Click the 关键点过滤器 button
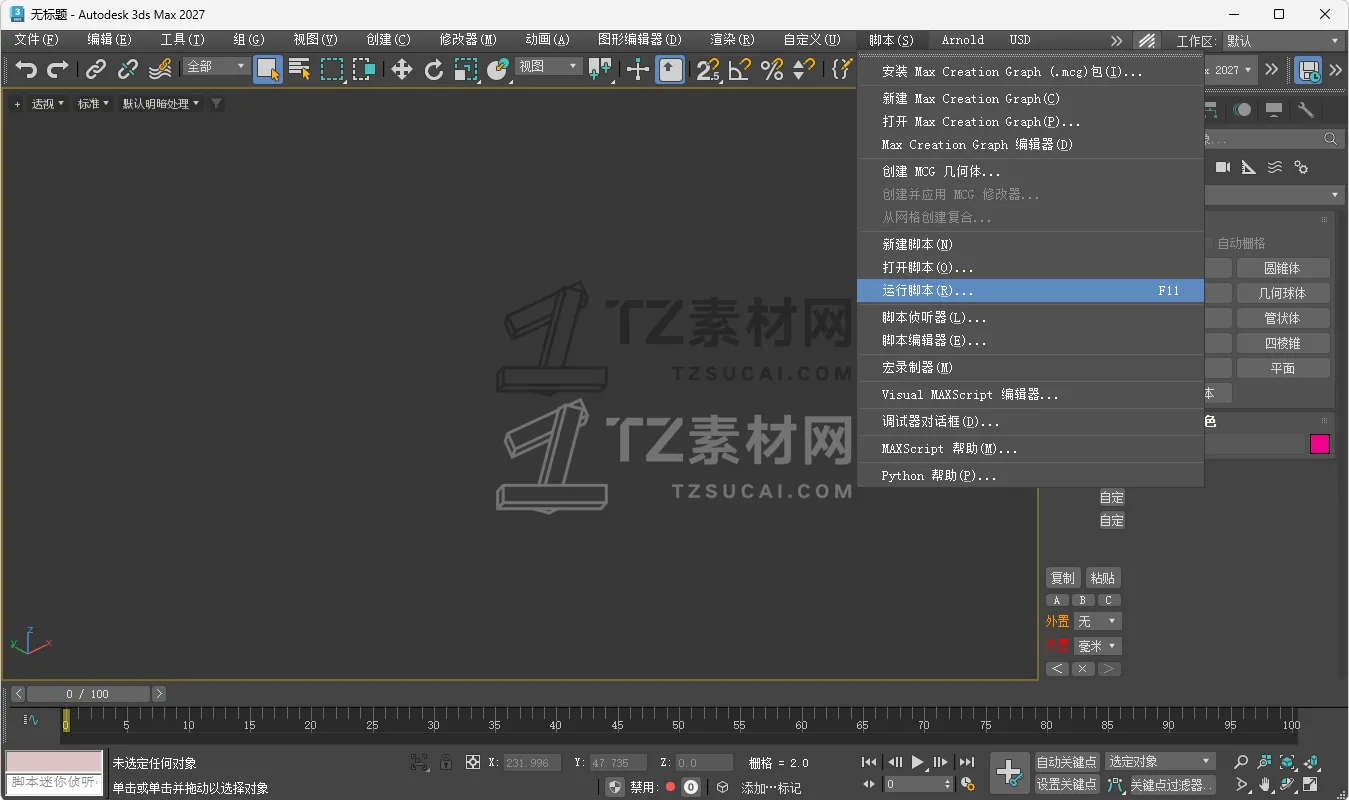The width and height of the screenshot is (1349, 800). (1172, 785)
